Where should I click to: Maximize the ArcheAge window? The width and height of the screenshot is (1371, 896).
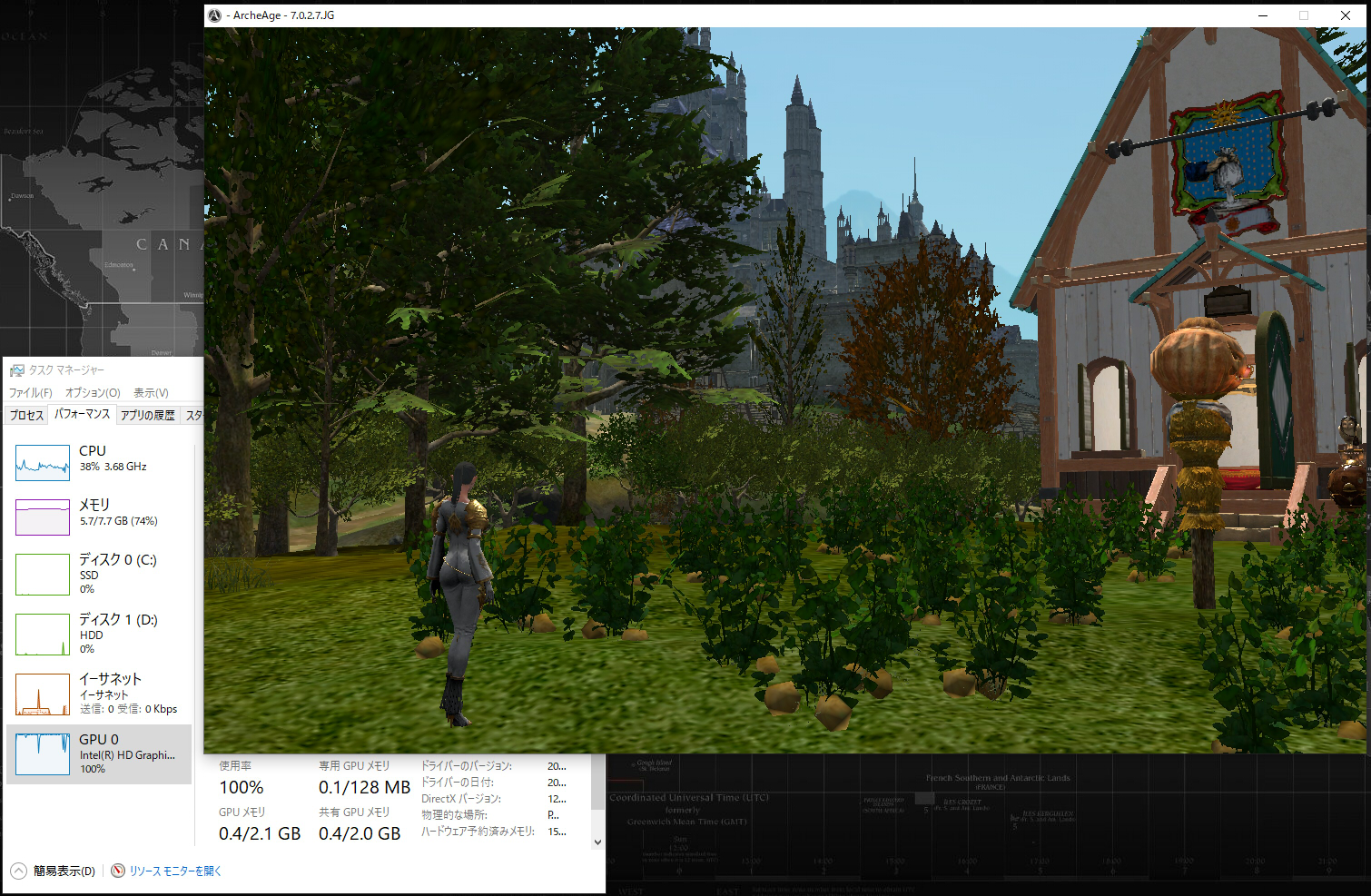1304,15
